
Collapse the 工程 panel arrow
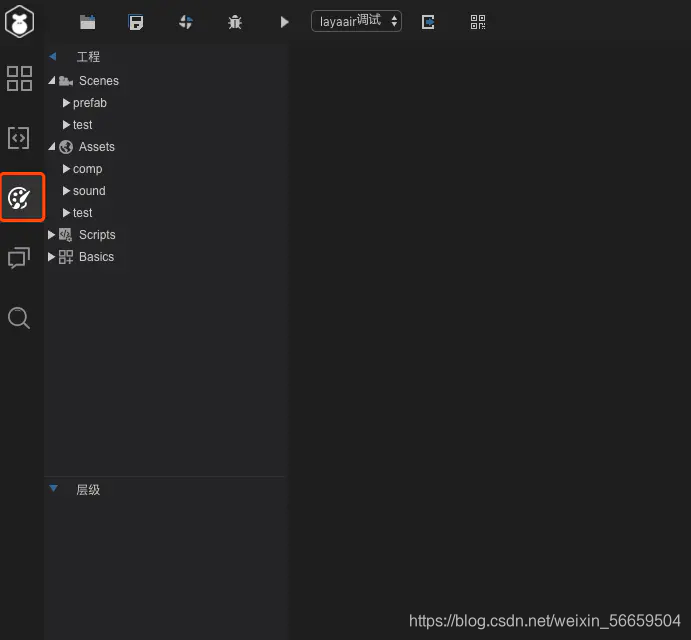coord(53,56)
